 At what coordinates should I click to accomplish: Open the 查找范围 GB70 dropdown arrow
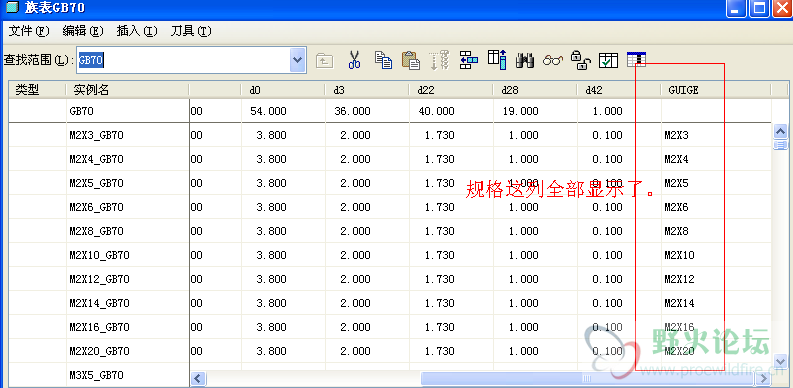(297, 61)
